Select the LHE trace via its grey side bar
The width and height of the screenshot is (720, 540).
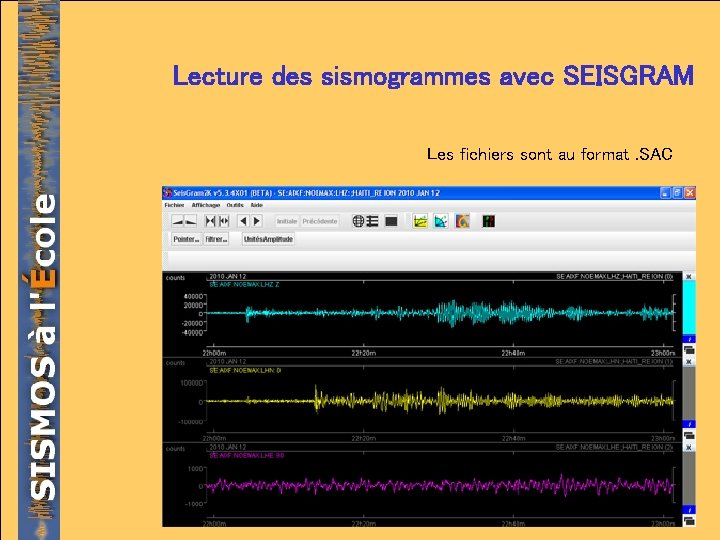tap(689, 478)
